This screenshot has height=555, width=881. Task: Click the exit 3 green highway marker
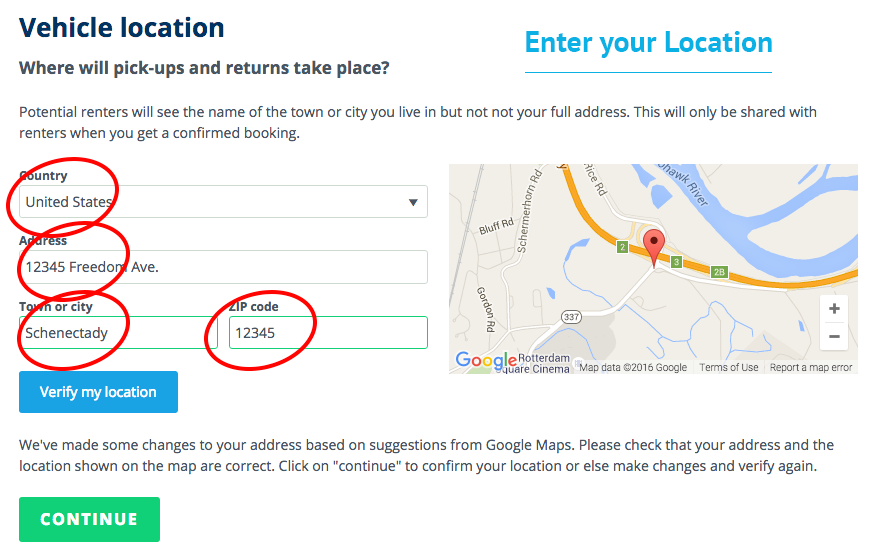(676, 262)
